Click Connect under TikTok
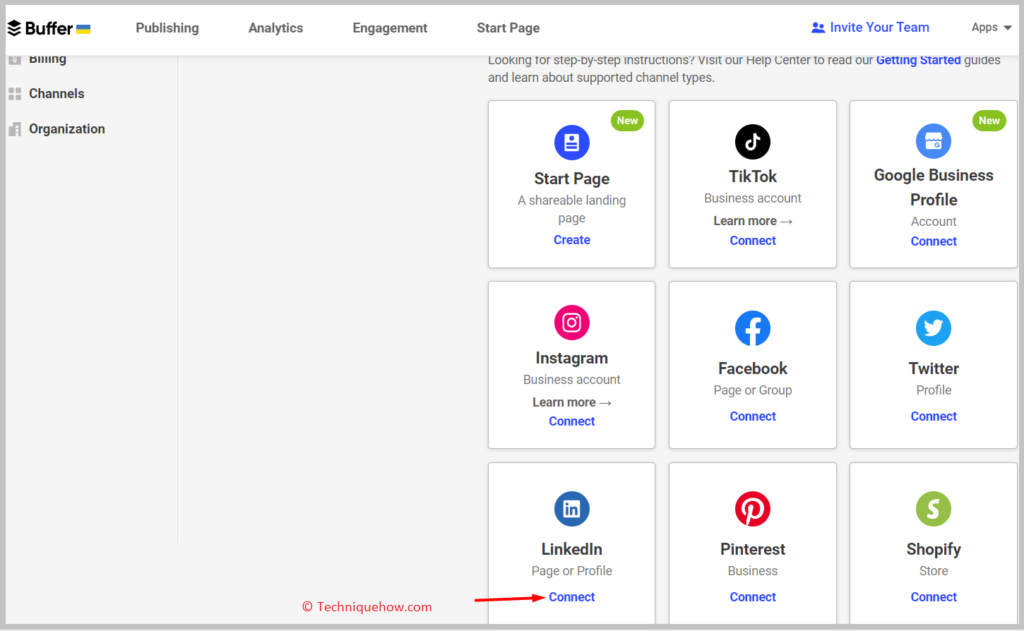The height and width of the screenshot is (631, 1024). click(x=752, y=240)
